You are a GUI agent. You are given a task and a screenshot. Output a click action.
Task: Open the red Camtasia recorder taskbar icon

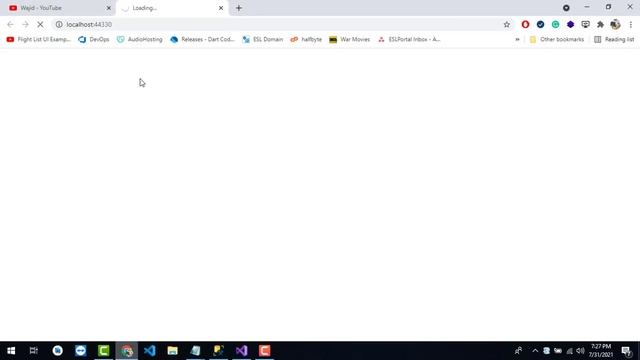pyautogui.click(x=264, y=351)
